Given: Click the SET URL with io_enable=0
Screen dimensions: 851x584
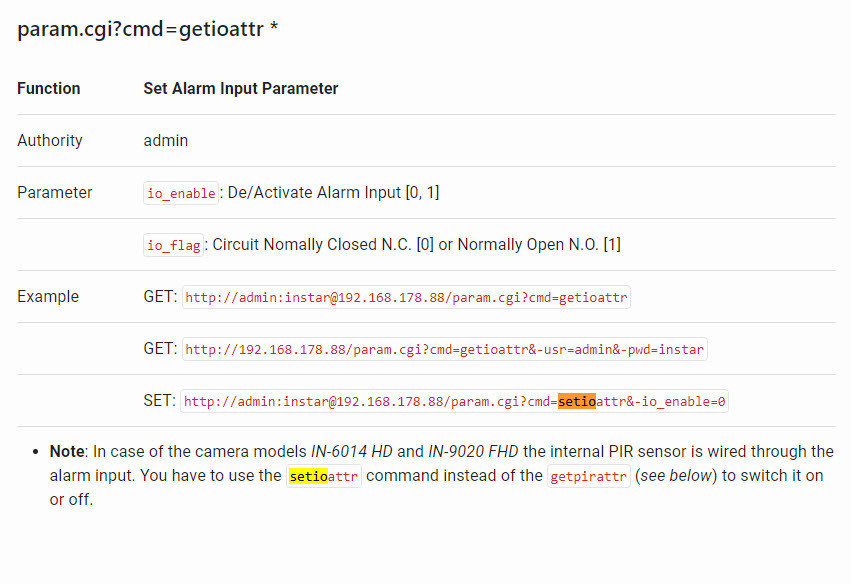Looking at the screenshot, I should (x=454, y=402).
